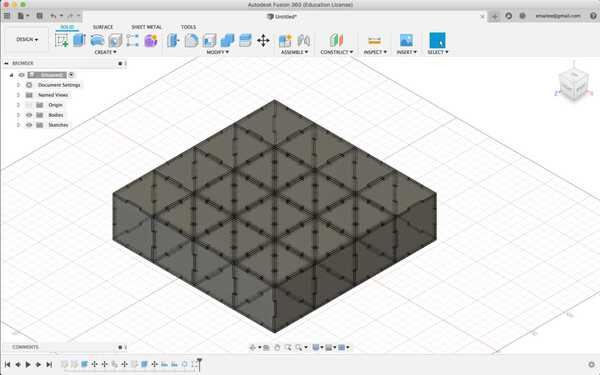
Task: Click the Move/Copy arrows icon
Action: tap(263, 41)
